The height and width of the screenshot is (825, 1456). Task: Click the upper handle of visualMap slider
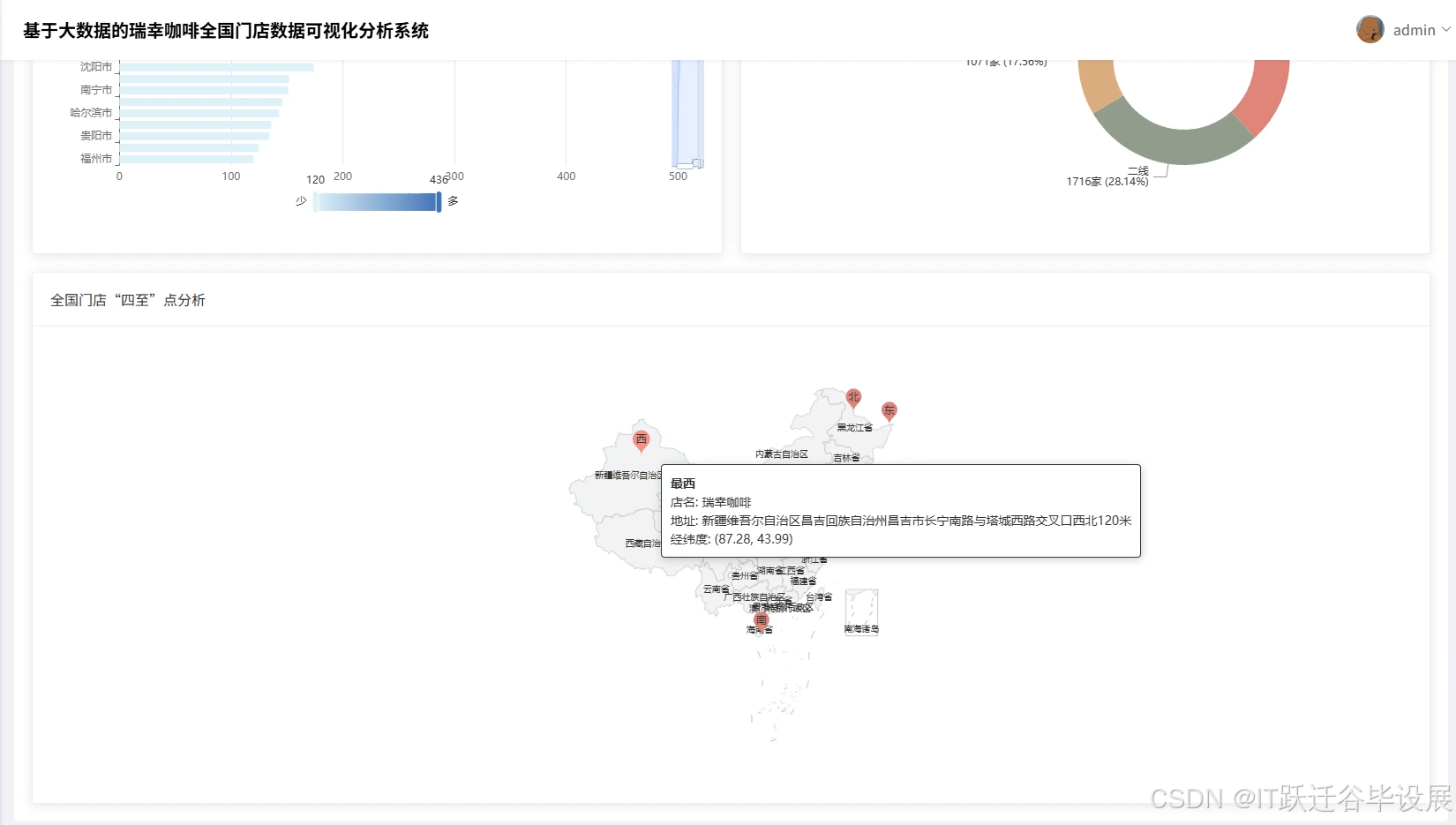[x=439, y=201]
